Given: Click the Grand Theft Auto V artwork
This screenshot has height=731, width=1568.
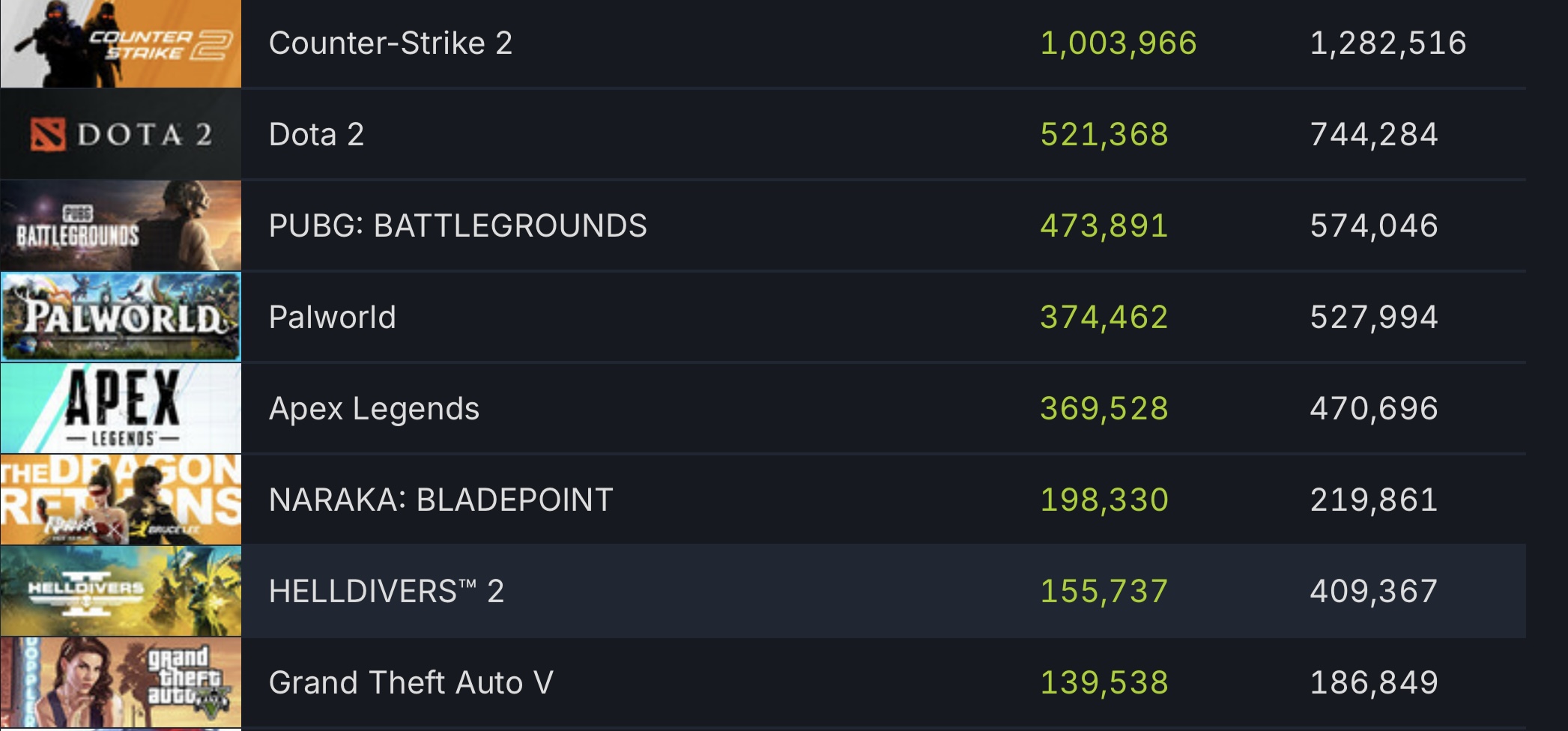Looking at the screenshot, I should coord(121,682).
